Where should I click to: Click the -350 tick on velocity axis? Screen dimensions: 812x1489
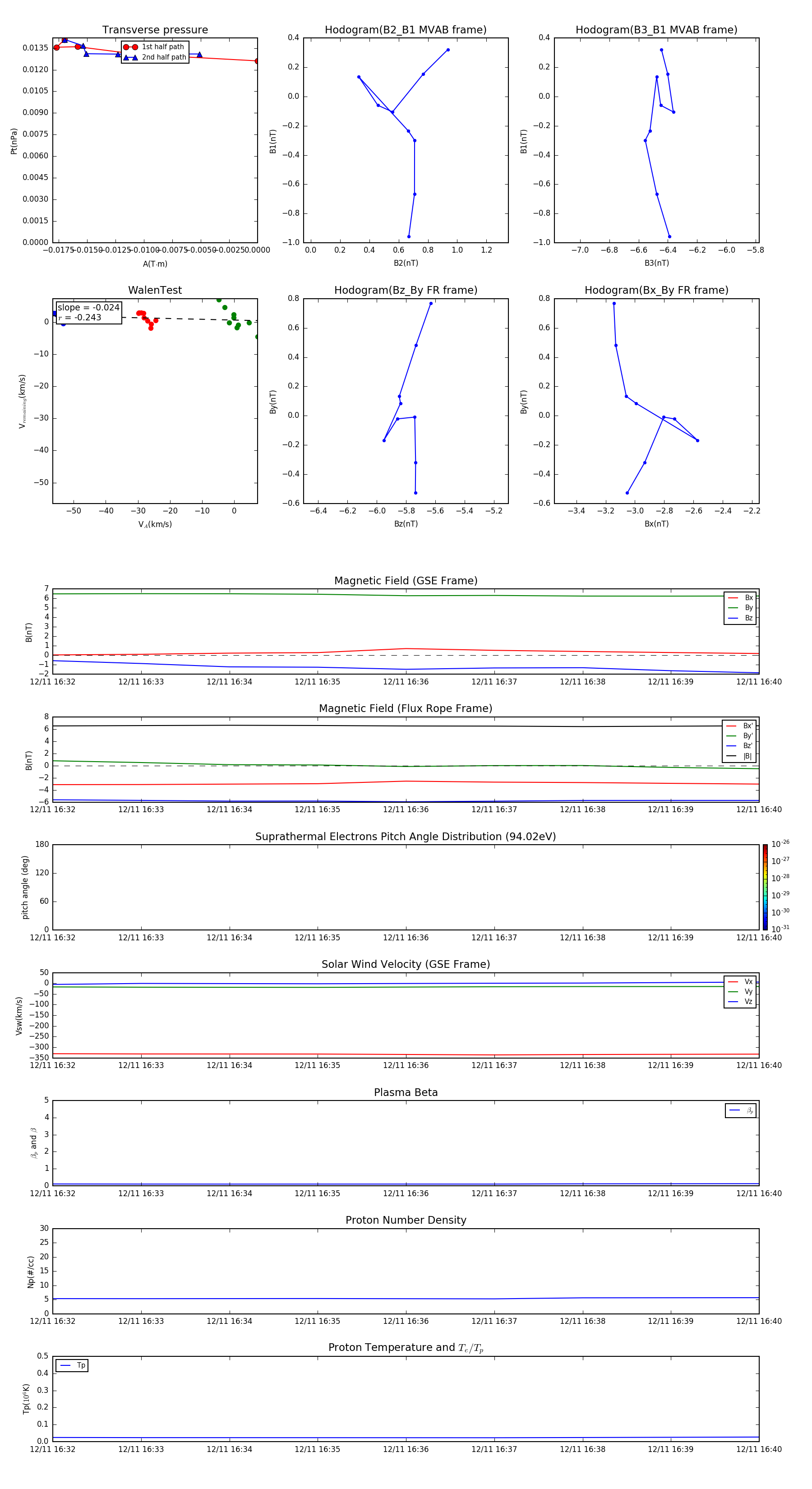click(39, 1058)
